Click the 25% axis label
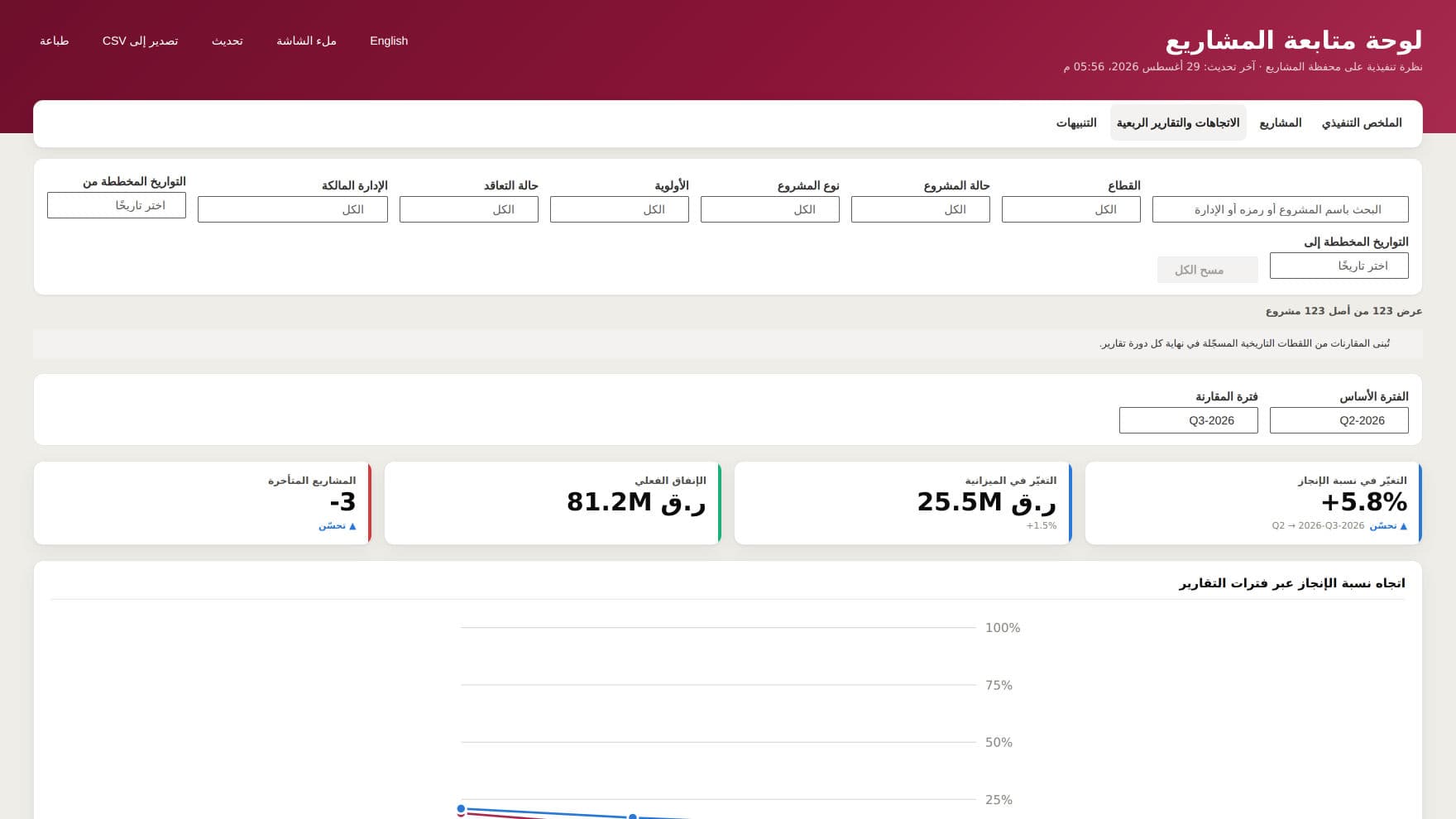 (x=999, y=800)
